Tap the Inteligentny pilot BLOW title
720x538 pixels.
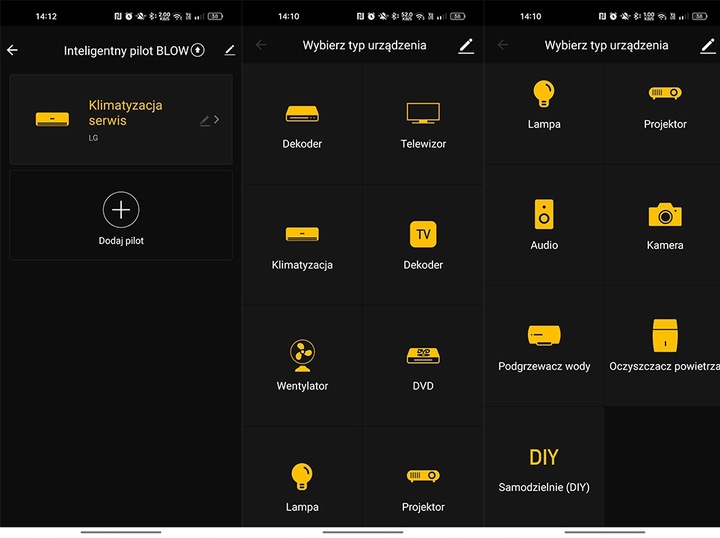click(125, 50)
